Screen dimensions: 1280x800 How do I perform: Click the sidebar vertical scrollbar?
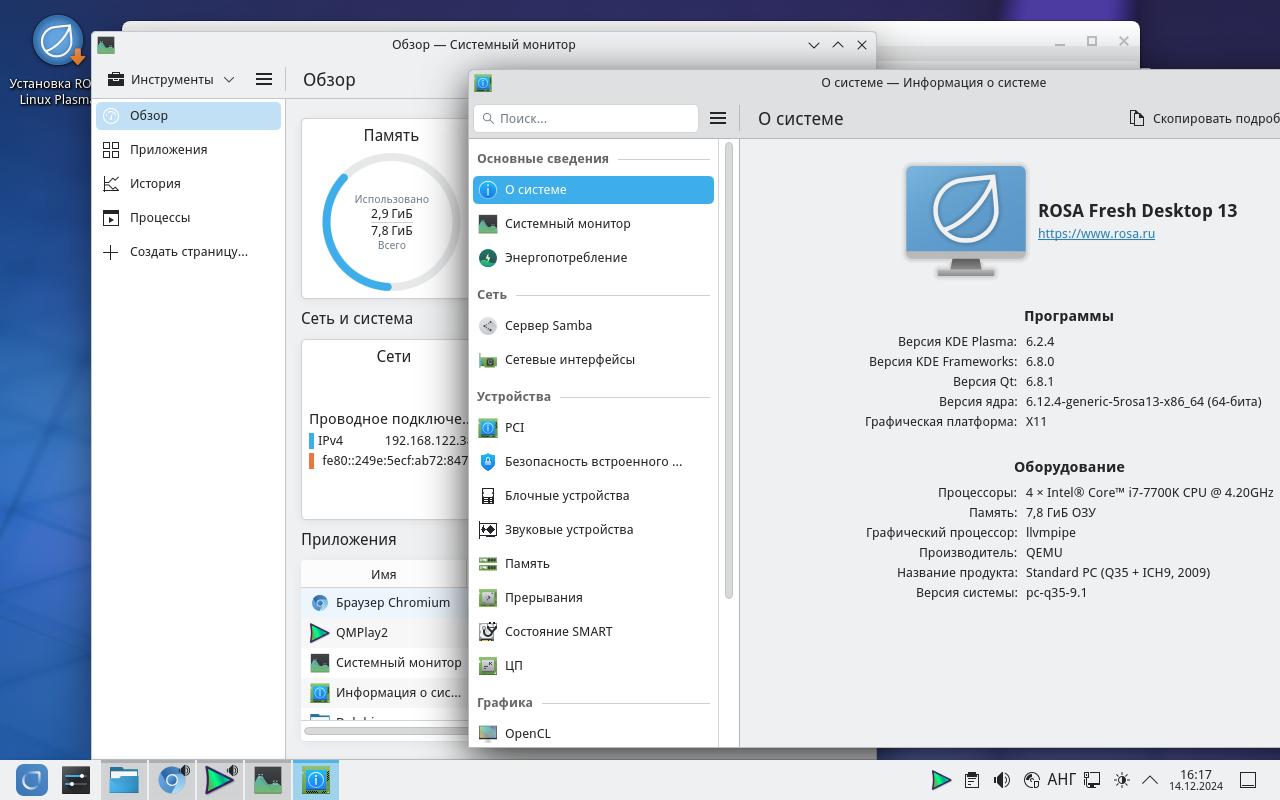pyautogui.click(x=729, y=370)
